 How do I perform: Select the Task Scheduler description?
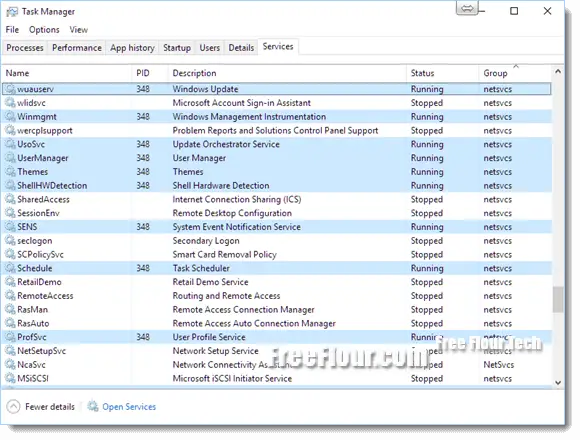201,268
